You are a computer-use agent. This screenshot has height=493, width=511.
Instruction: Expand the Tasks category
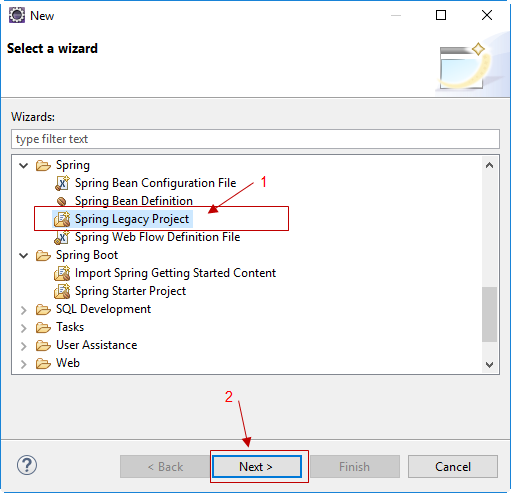pos(24,328)
